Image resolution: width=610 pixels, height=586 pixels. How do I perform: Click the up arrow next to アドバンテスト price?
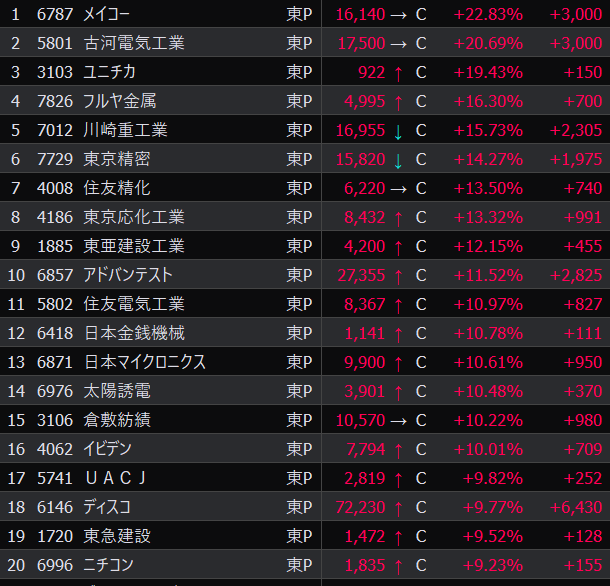[x=398, y=276]
